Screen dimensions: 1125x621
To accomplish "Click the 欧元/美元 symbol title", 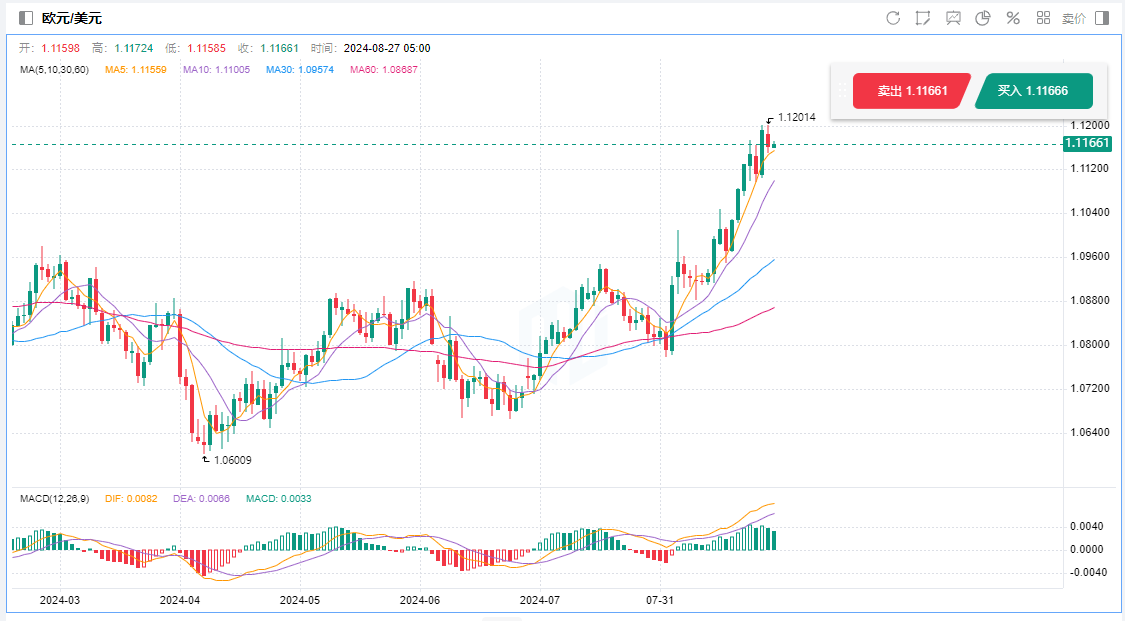I will pos(72,18).
